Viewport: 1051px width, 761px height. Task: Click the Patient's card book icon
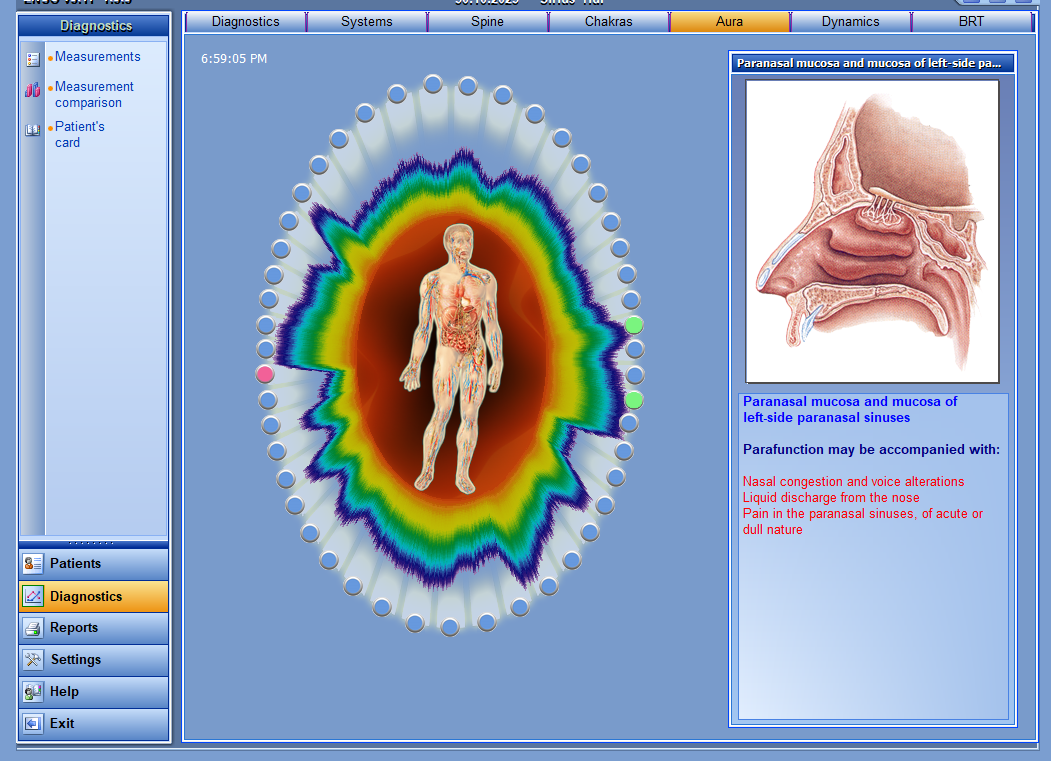pyautogui.click(x=33, y=130)
